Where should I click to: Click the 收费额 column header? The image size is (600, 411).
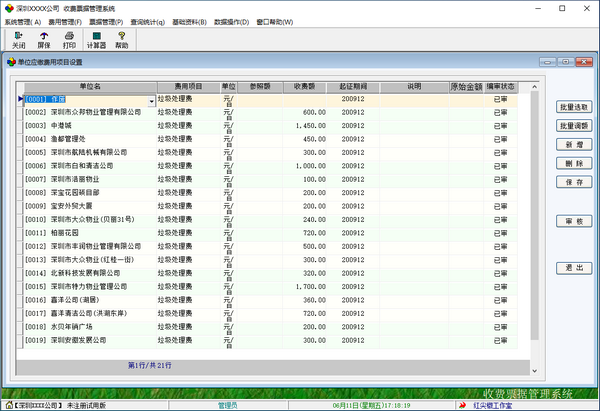point(305,86)
